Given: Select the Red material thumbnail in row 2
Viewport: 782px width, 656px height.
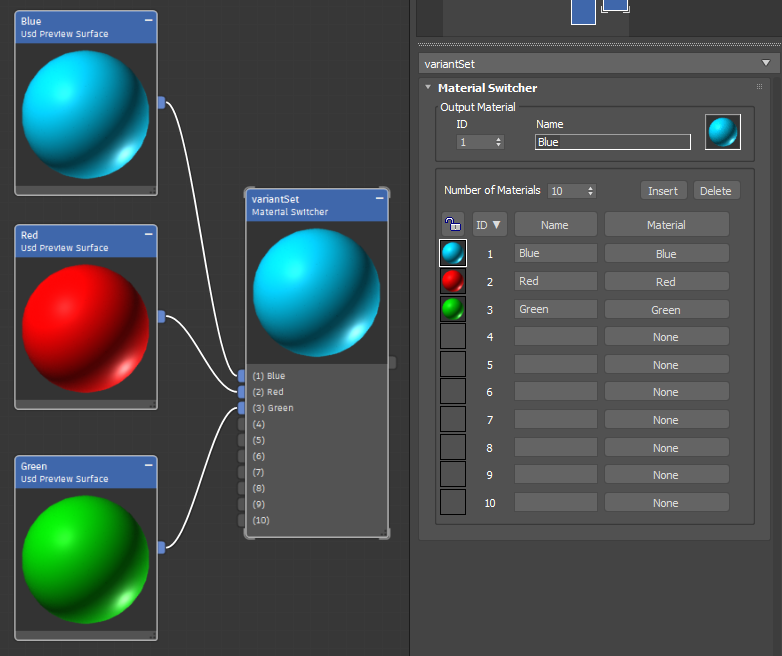Looking at the screenshot, I should coord(453,281).
